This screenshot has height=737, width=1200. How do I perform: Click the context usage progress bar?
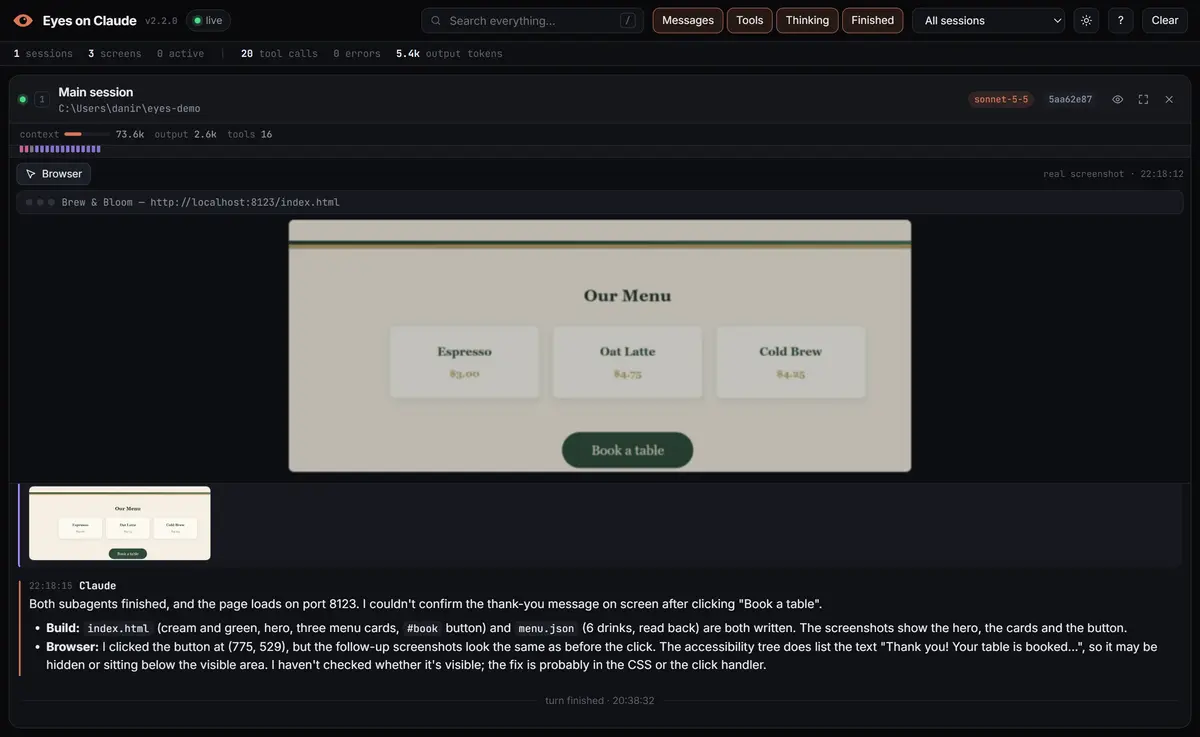(87, 134)
